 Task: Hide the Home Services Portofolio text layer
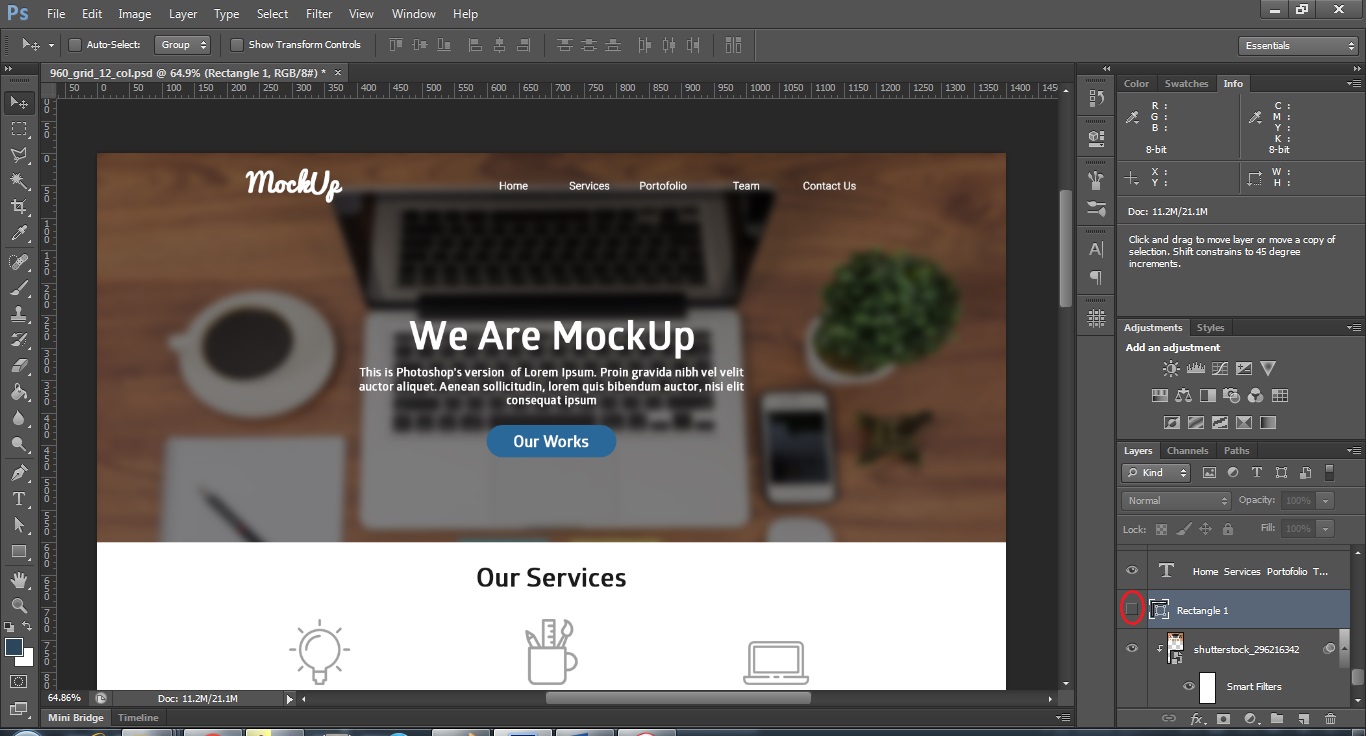(1132, 570)
